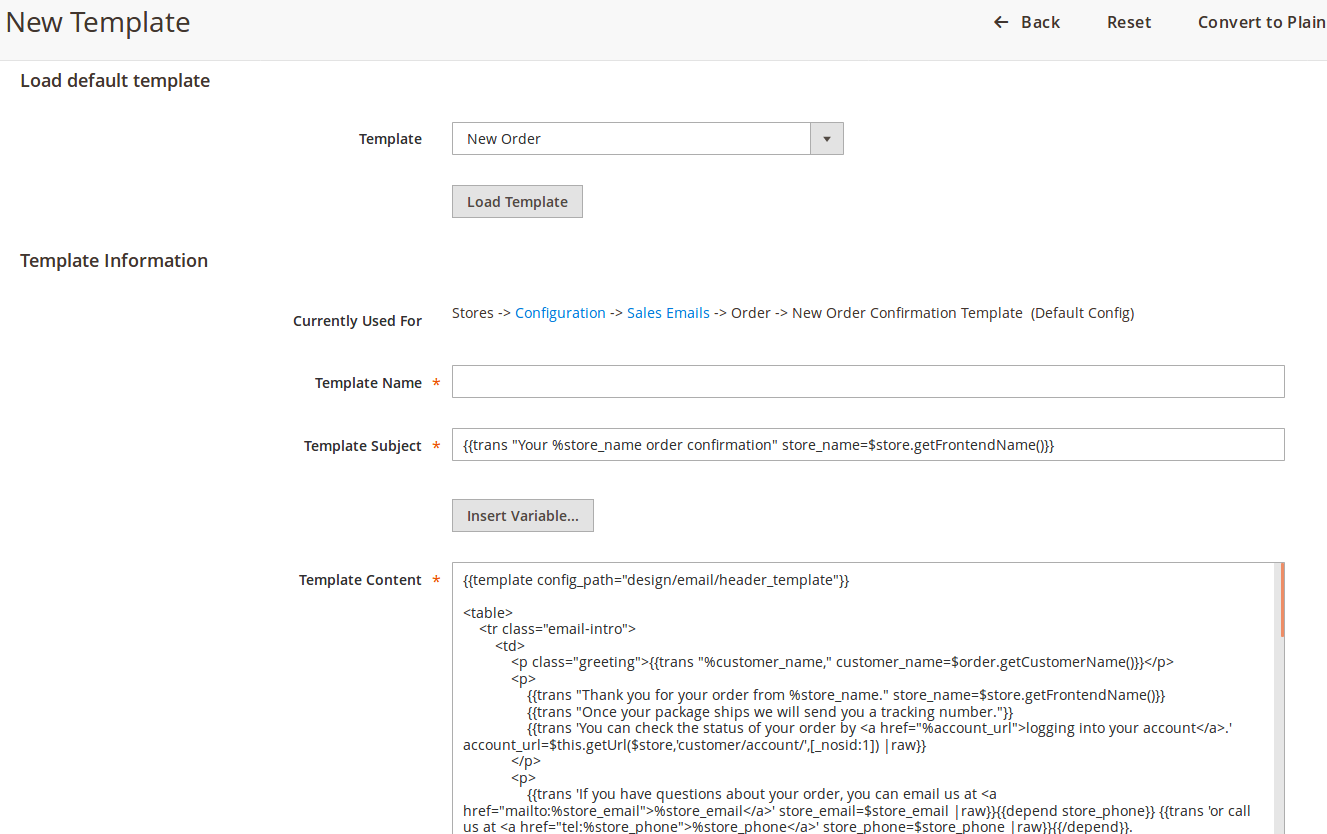1327x834 pixels.
Task: Click the Template Content scrollbar
Action: 1283,600
